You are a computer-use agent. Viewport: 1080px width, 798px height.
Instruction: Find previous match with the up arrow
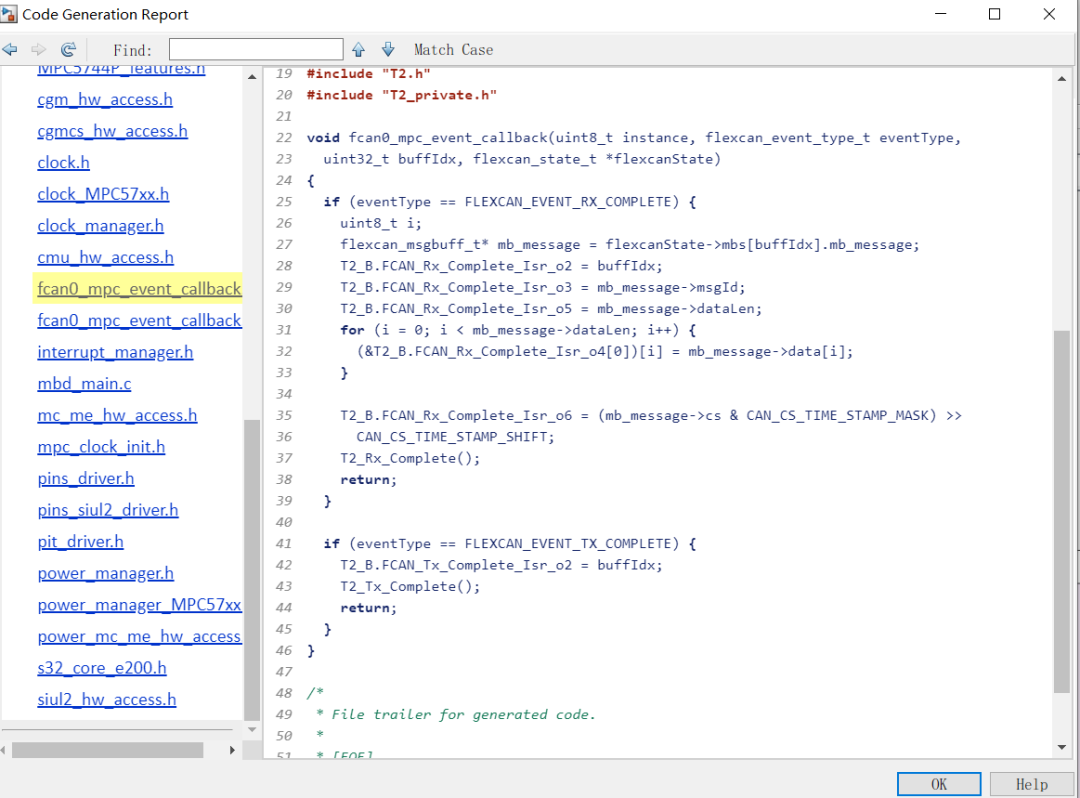[358, 49]
